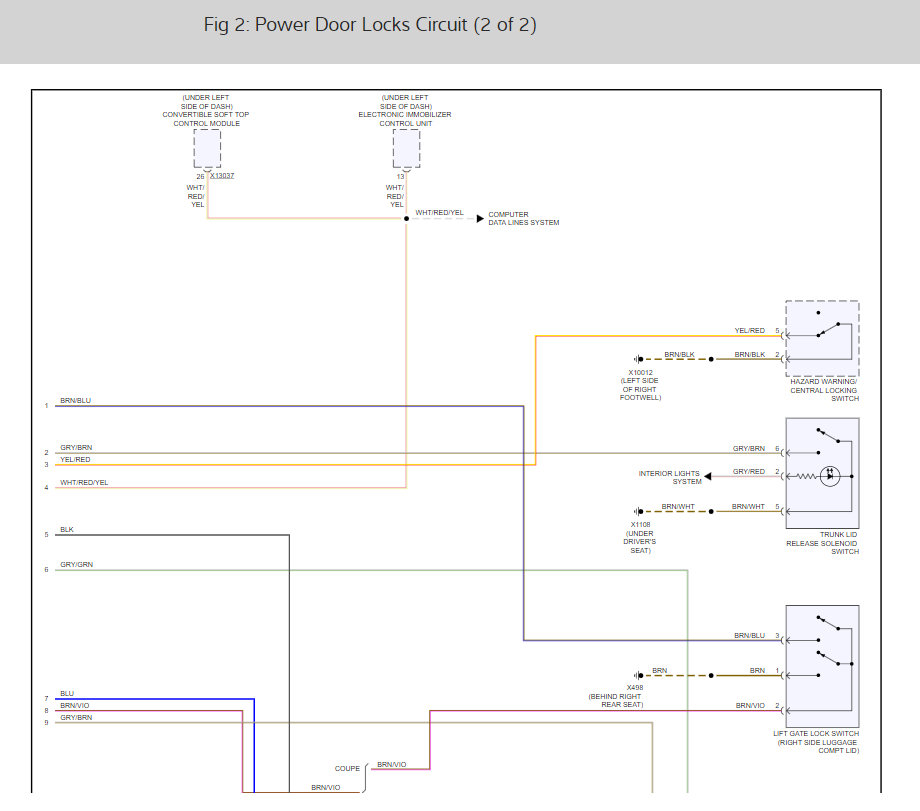
Task: Click the GRY/RED label at trunk switch pin 2
Action: [x=749, y=471]
